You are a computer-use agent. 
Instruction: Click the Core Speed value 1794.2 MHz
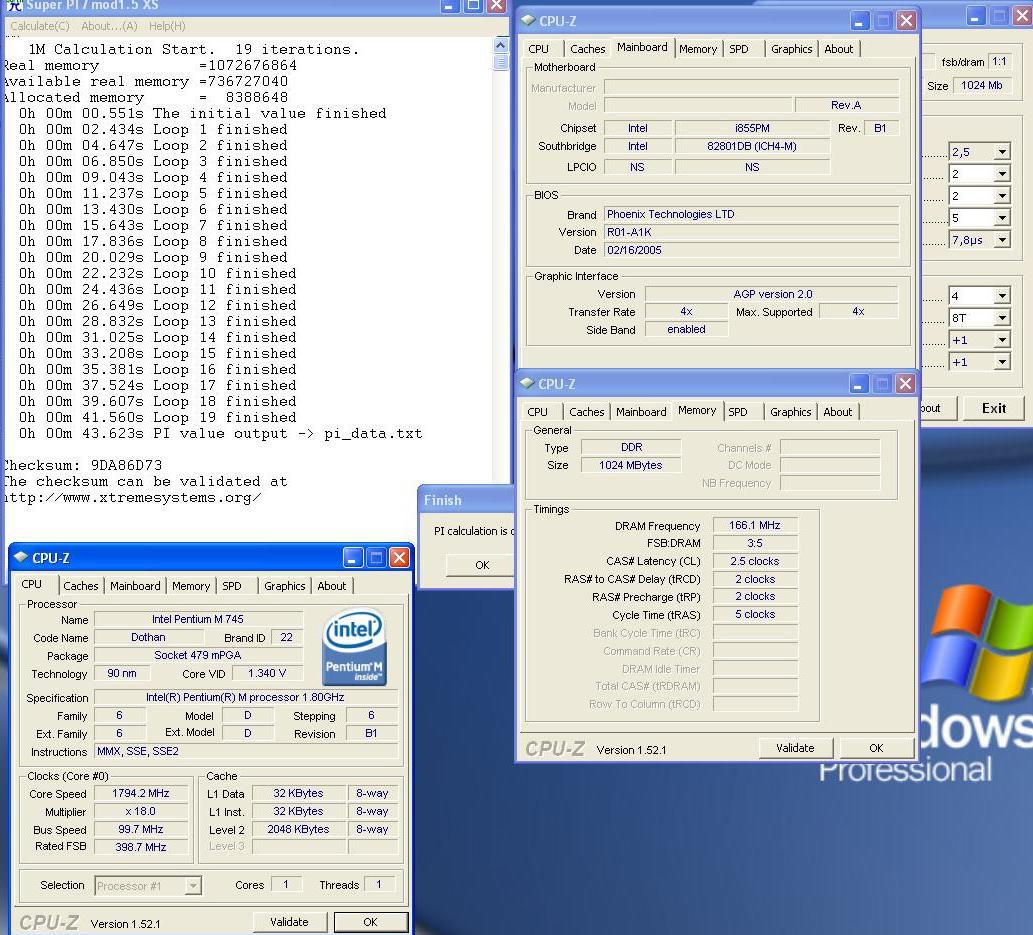click(x=140, y=793)
